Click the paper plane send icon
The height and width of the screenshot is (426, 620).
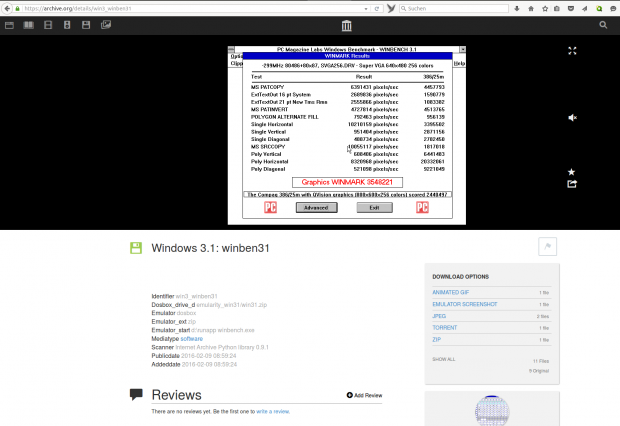pos(584,8)
